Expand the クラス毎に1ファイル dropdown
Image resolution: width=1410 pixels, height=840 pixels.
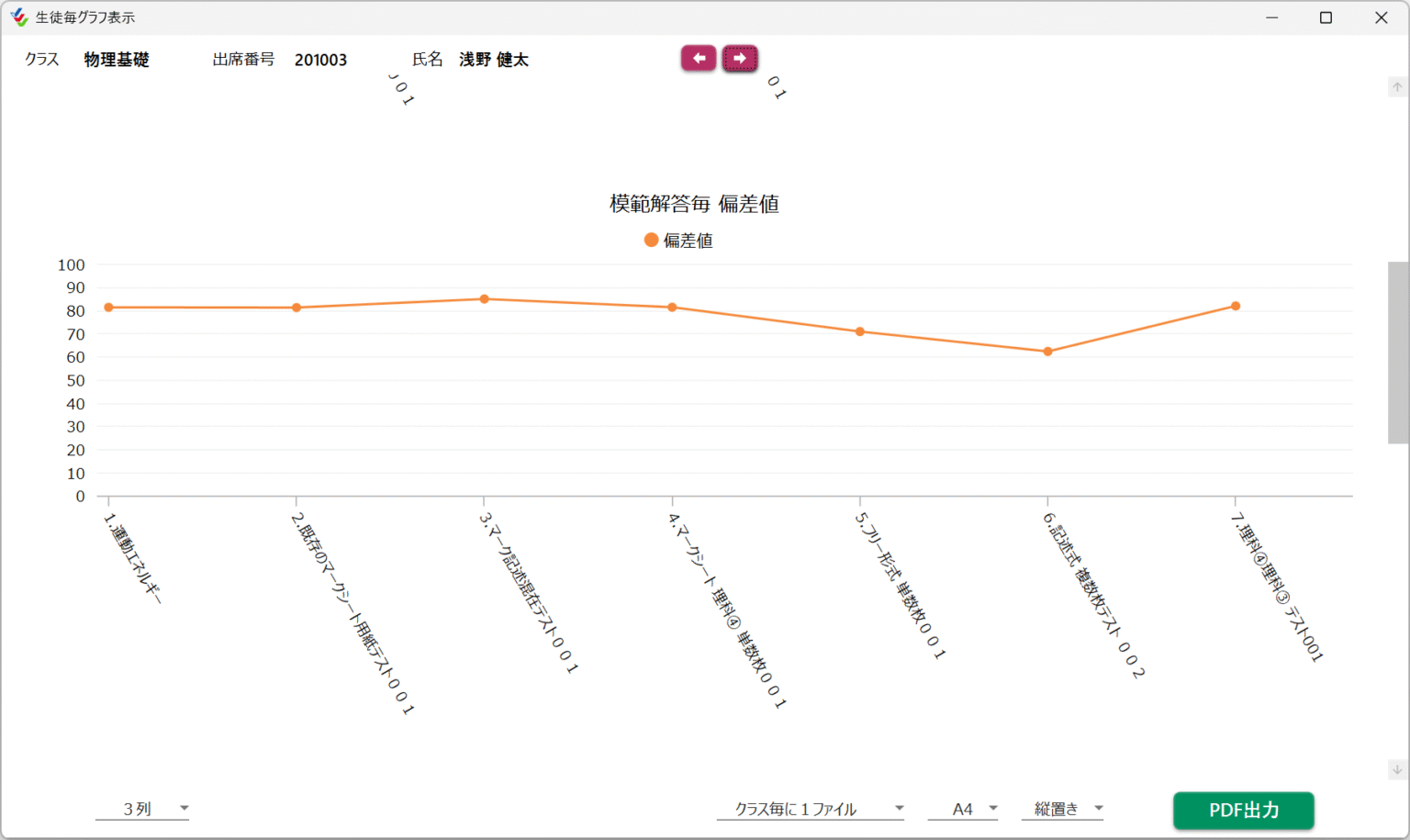pos(810,809)
